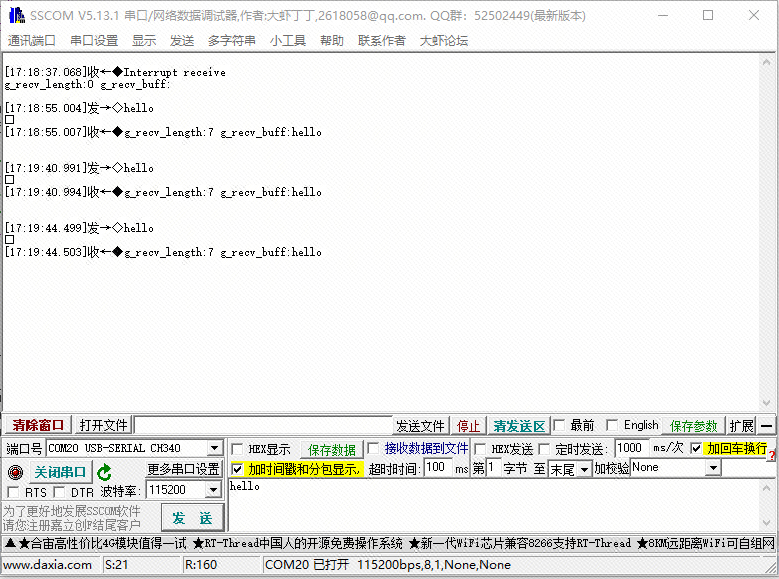
Task: Click the 停止 button
Action: click(468, 426)
